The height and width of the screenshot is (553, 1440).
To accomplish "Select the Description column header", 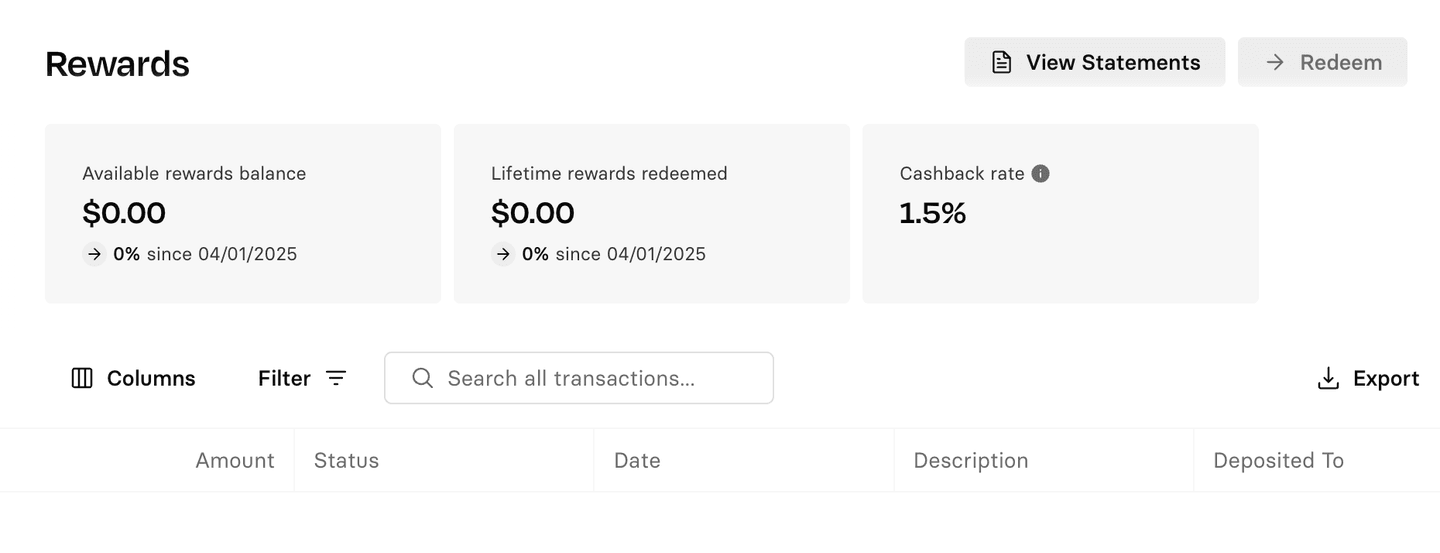I will (970, 461).
